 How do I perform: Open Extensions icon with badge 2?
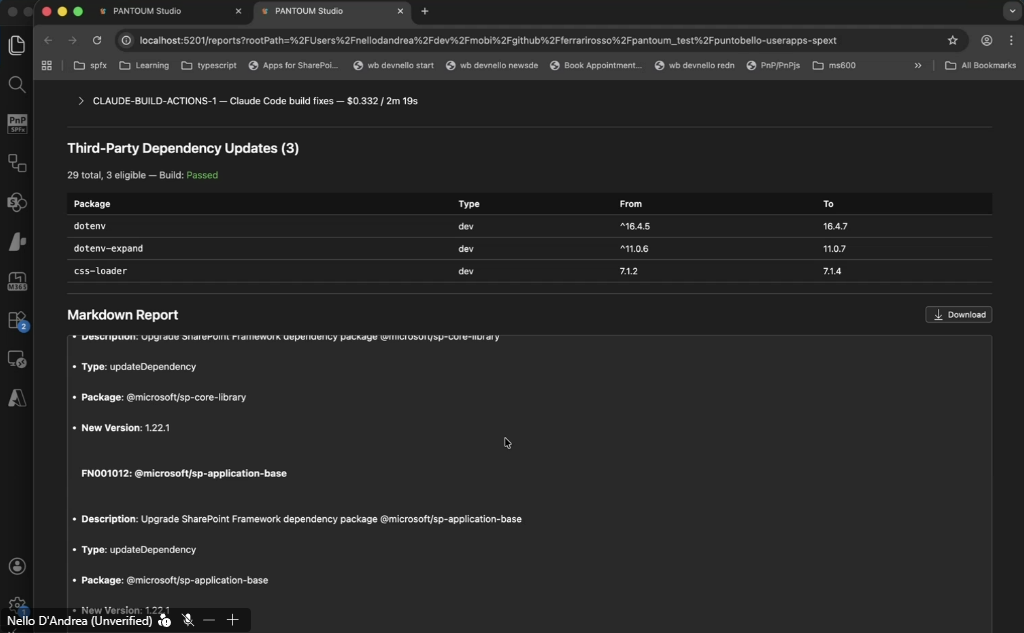point(16,320)
